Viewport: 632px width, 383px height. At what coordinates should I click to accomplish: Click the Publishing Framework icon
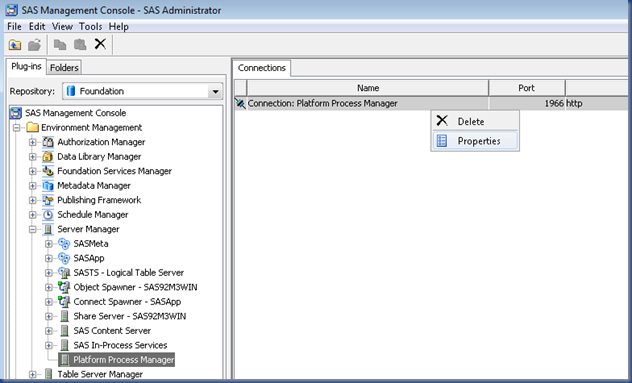(x=48, y=200)
